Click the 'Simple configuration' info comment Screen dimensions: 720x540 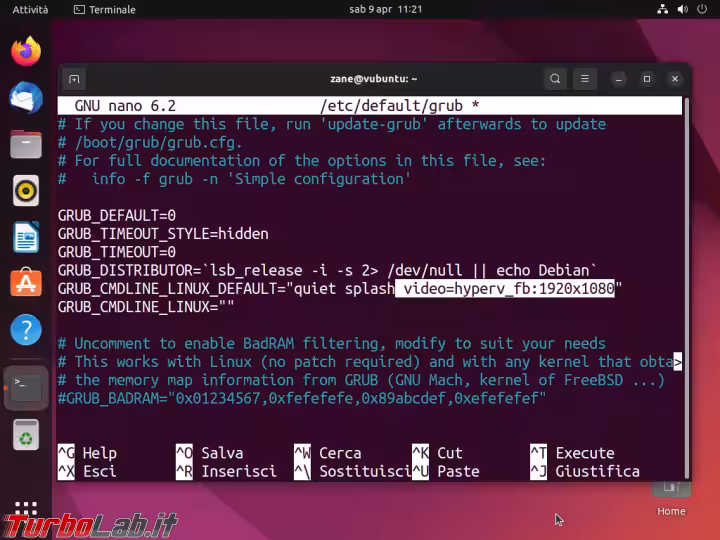234,179
